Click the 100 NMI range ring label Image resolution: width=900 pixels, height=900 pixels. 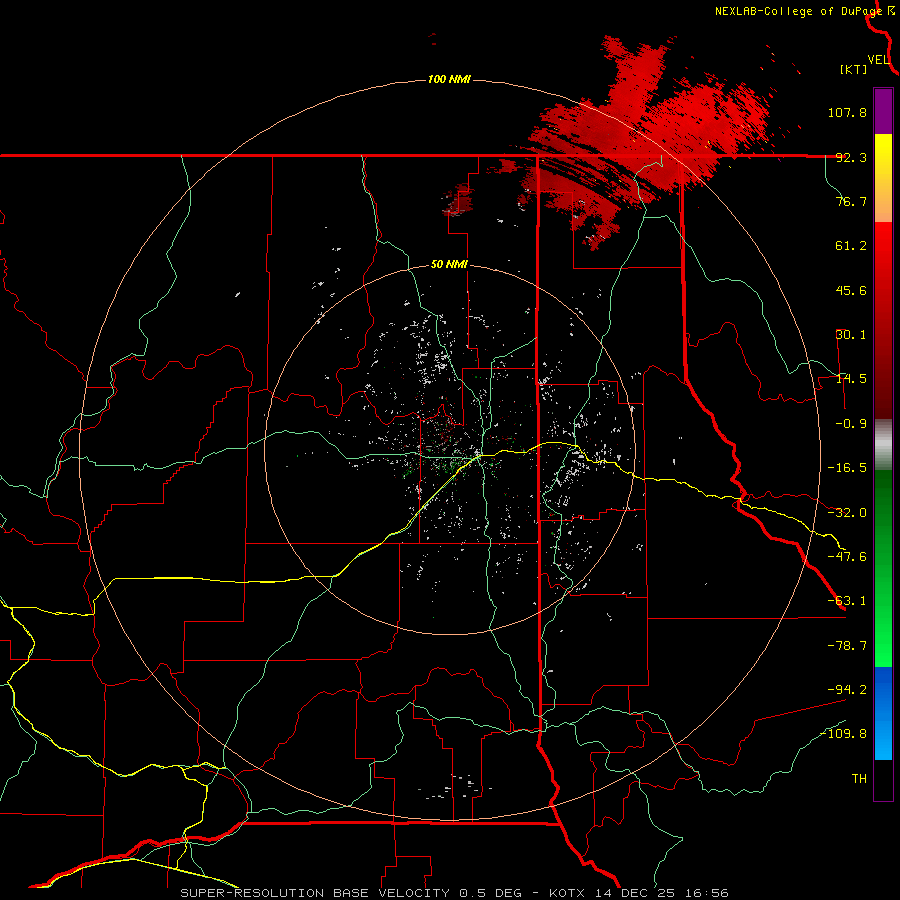449,79
